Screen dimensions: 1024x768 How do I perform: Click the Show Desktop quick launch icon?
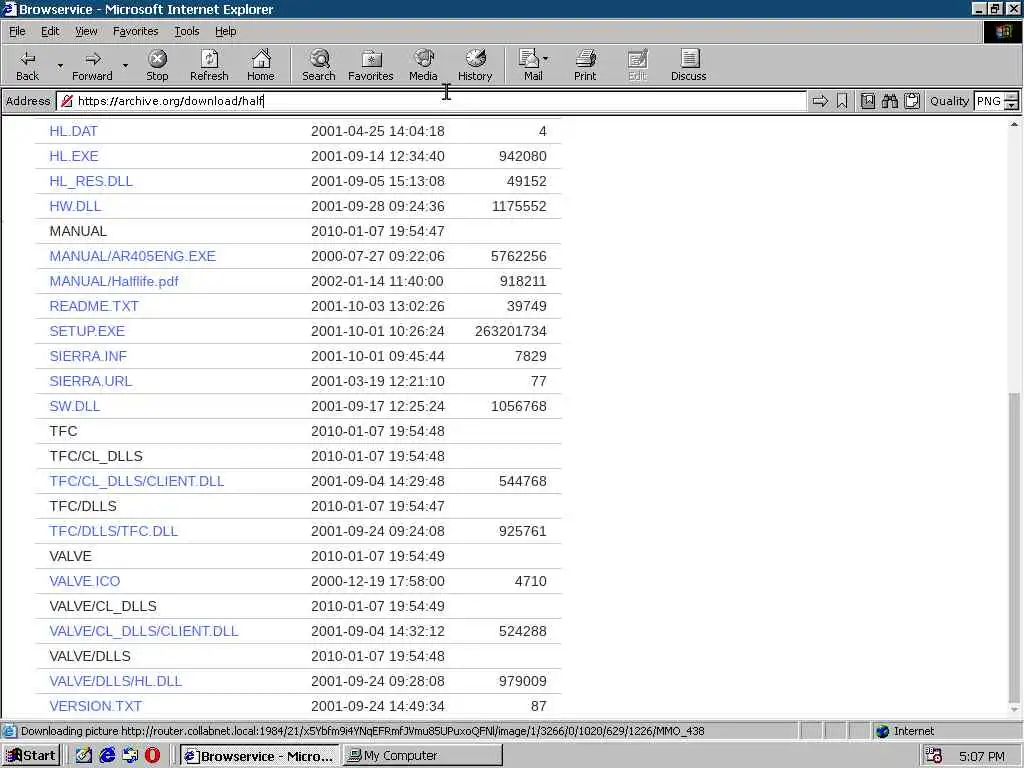click(130, 756)
